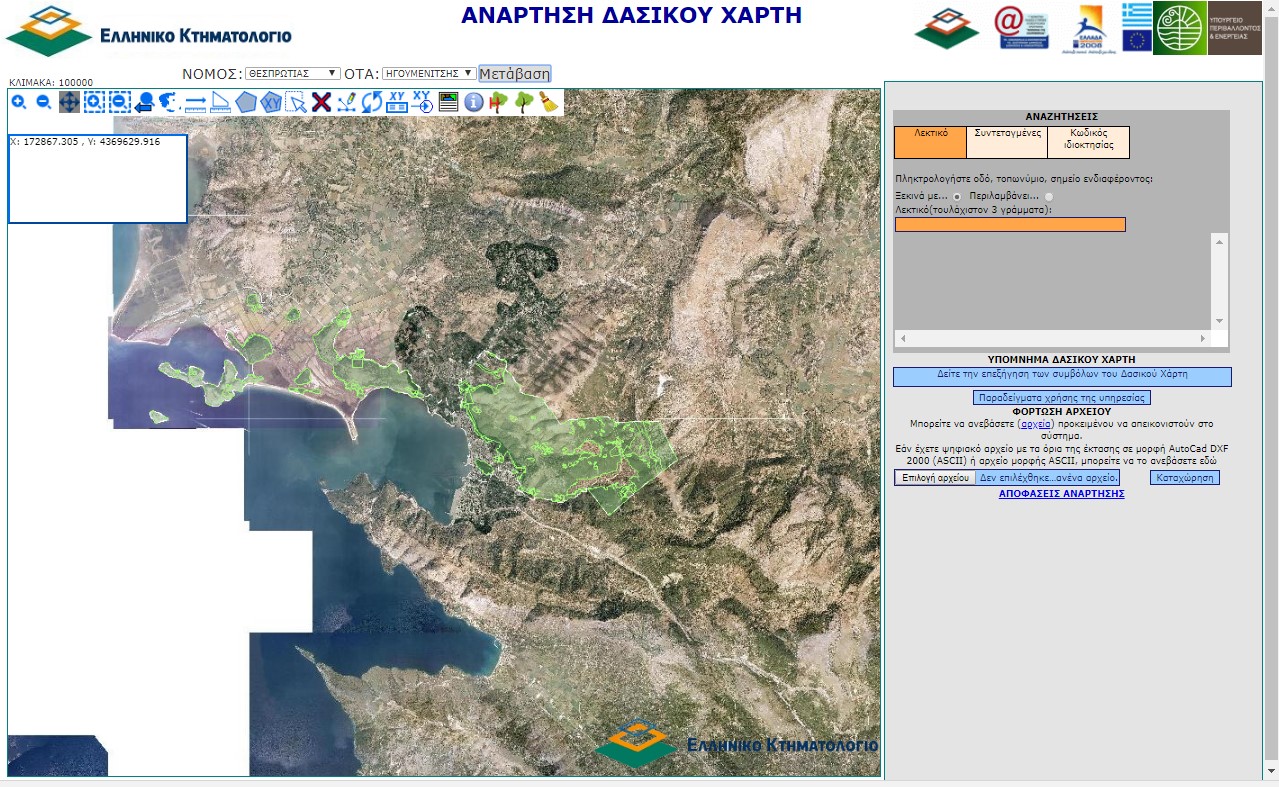Select the 'Ξεκινά με...' radio button
Viewport: 1279px width, 787px height.
point(957,196)
